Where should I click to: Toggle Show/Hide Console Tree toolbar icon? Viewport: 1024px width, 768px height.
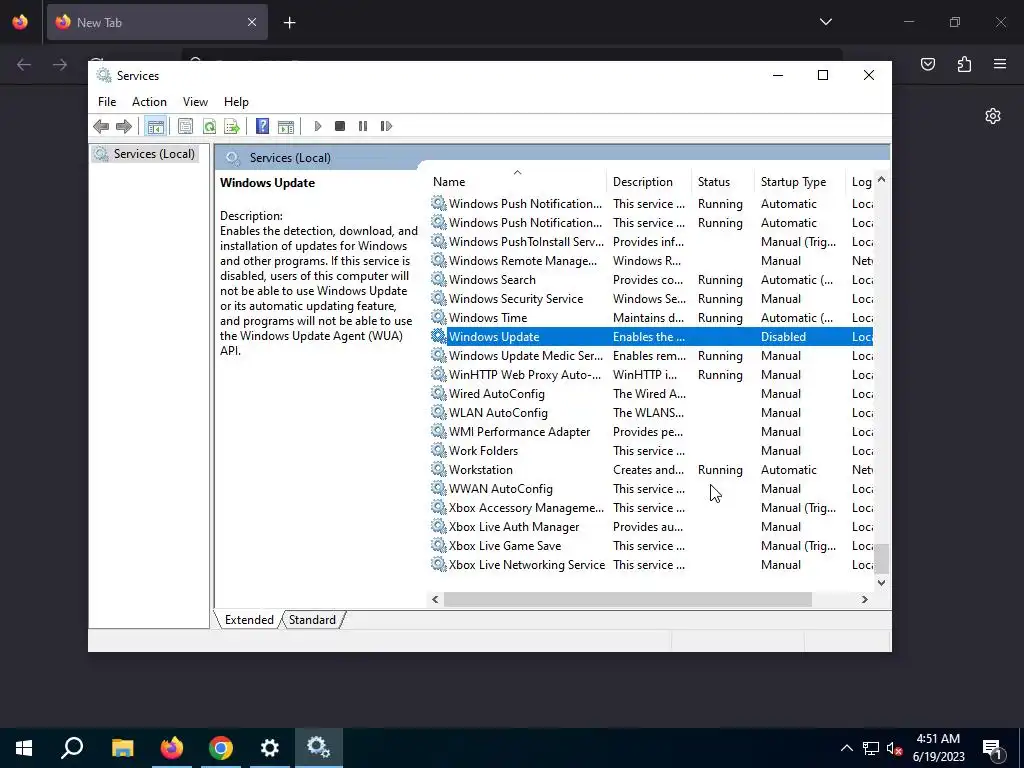pyautogui.click(x=155, y=126)
